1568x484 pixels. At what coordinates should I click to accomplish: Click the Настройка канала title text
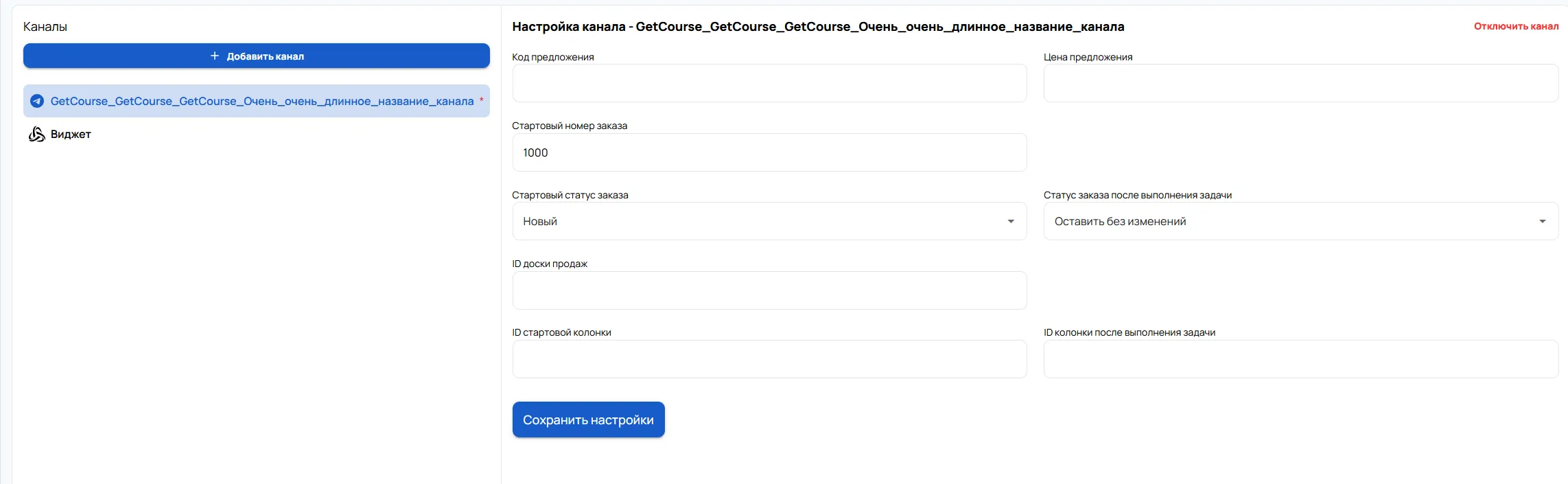pyautogui.click(x=818, y=27)
